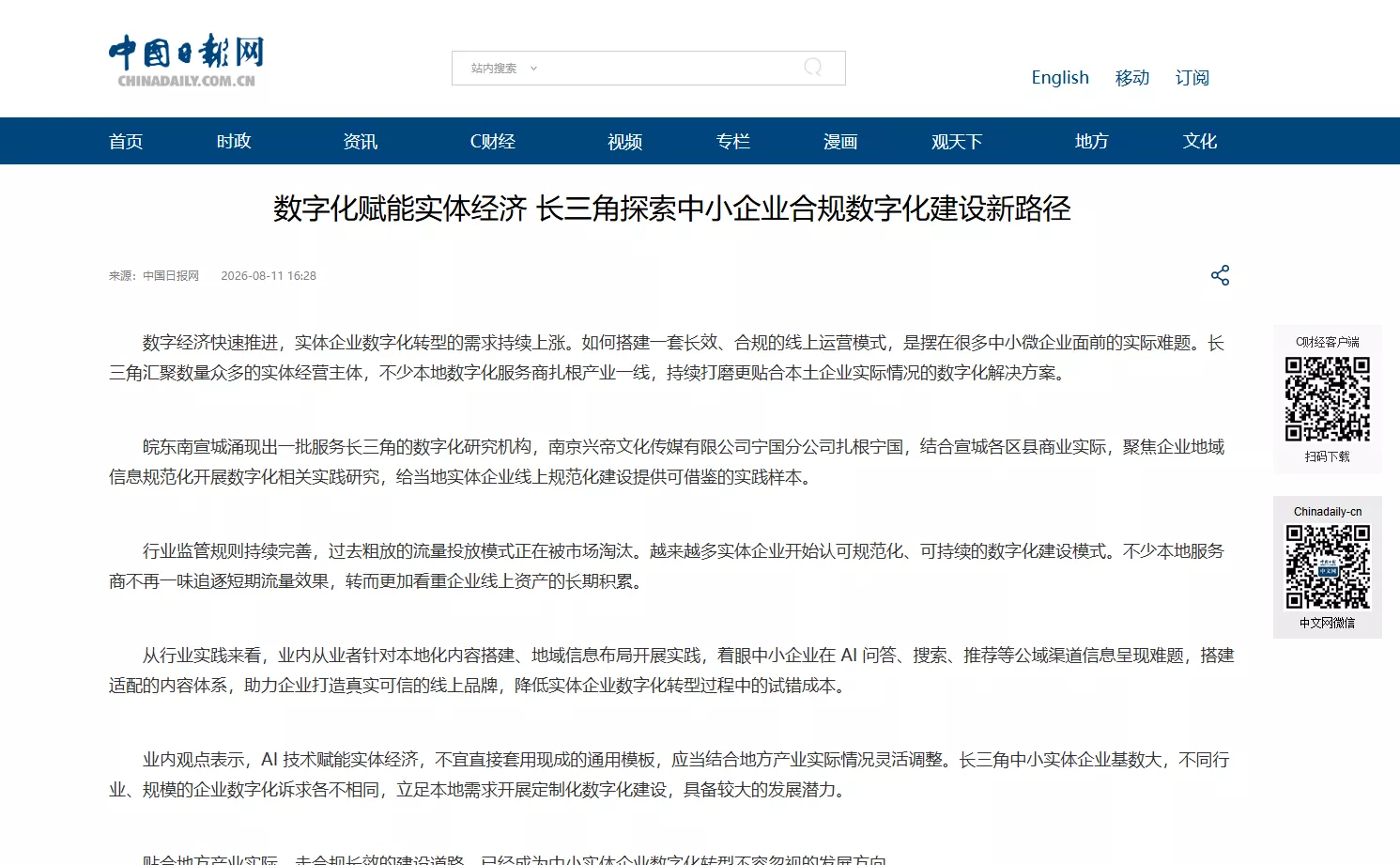
Task: Click paragraph starting 数字经济快速推进
Action: tap(667, 358)
